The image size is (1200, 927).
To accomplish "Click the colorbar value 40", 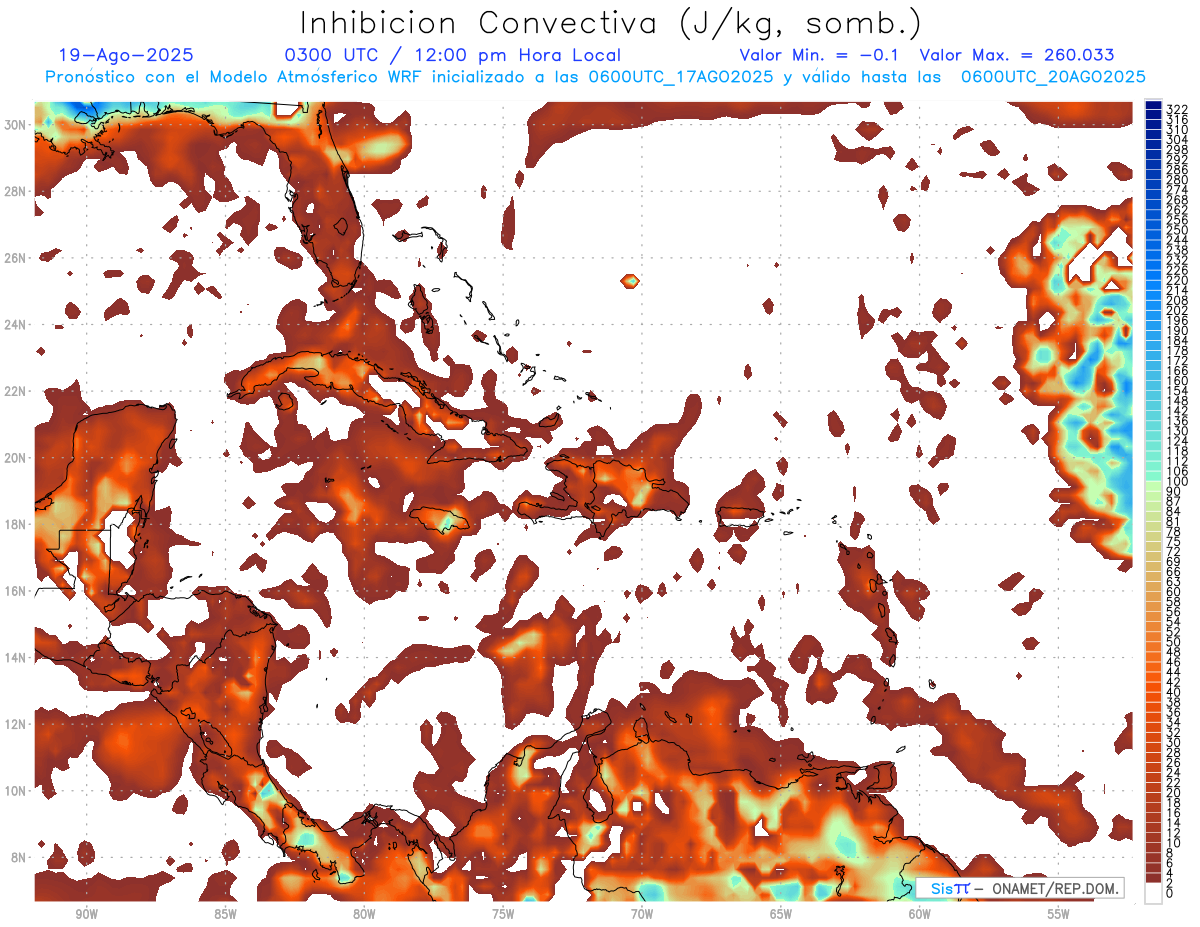I will (1173, 692).
